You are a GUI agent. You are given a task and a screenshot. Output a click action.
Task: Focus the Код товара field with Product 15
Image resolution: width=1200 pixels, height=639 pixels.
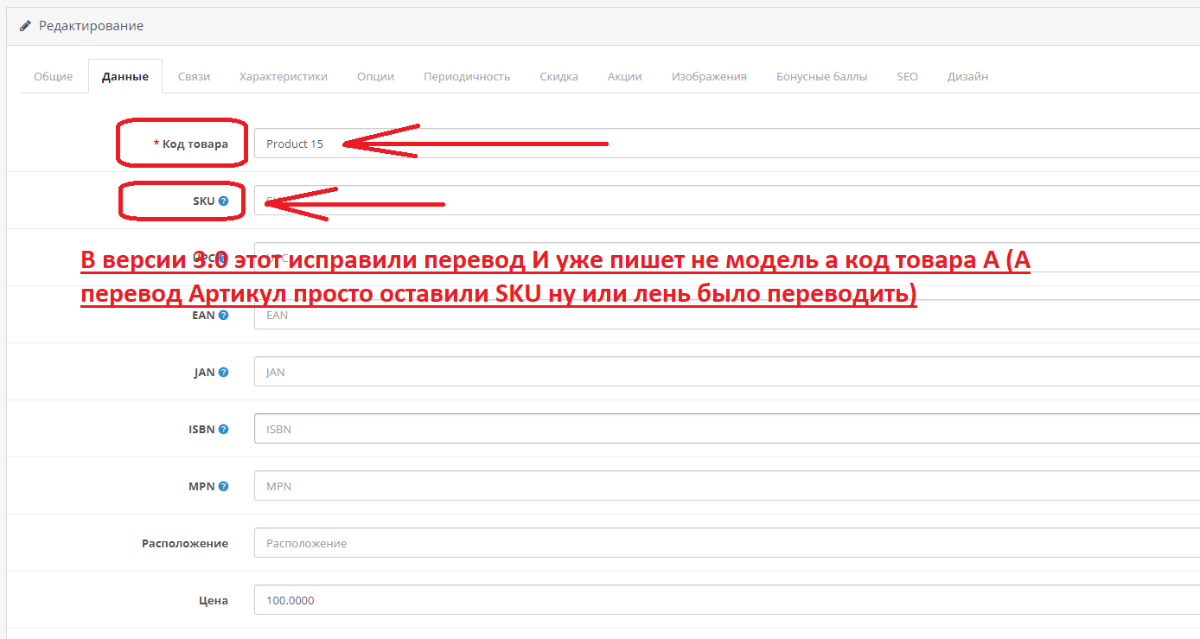point(727,144)
